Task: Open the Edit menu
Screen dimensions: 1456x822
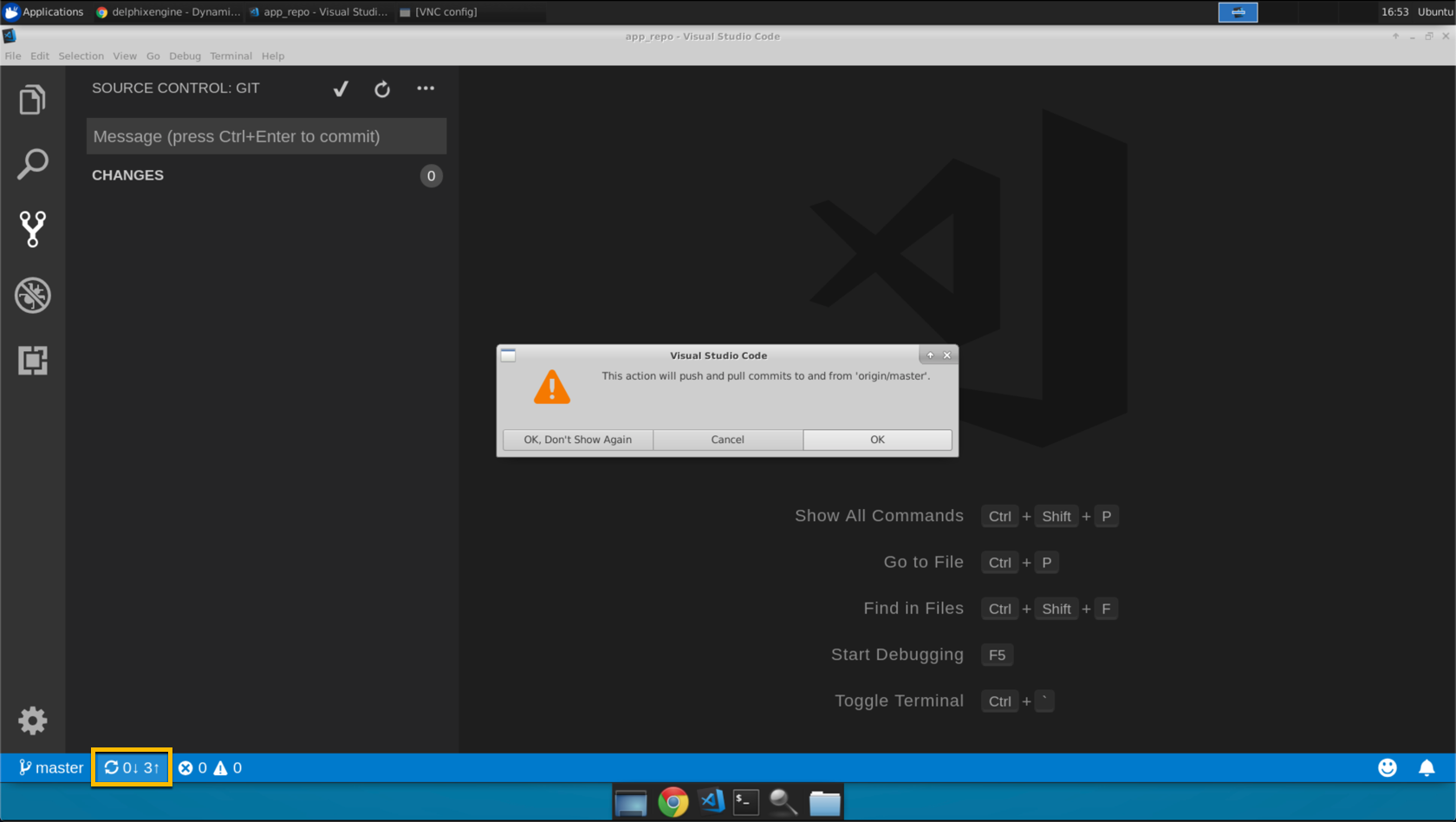Action: pos(40,55)
